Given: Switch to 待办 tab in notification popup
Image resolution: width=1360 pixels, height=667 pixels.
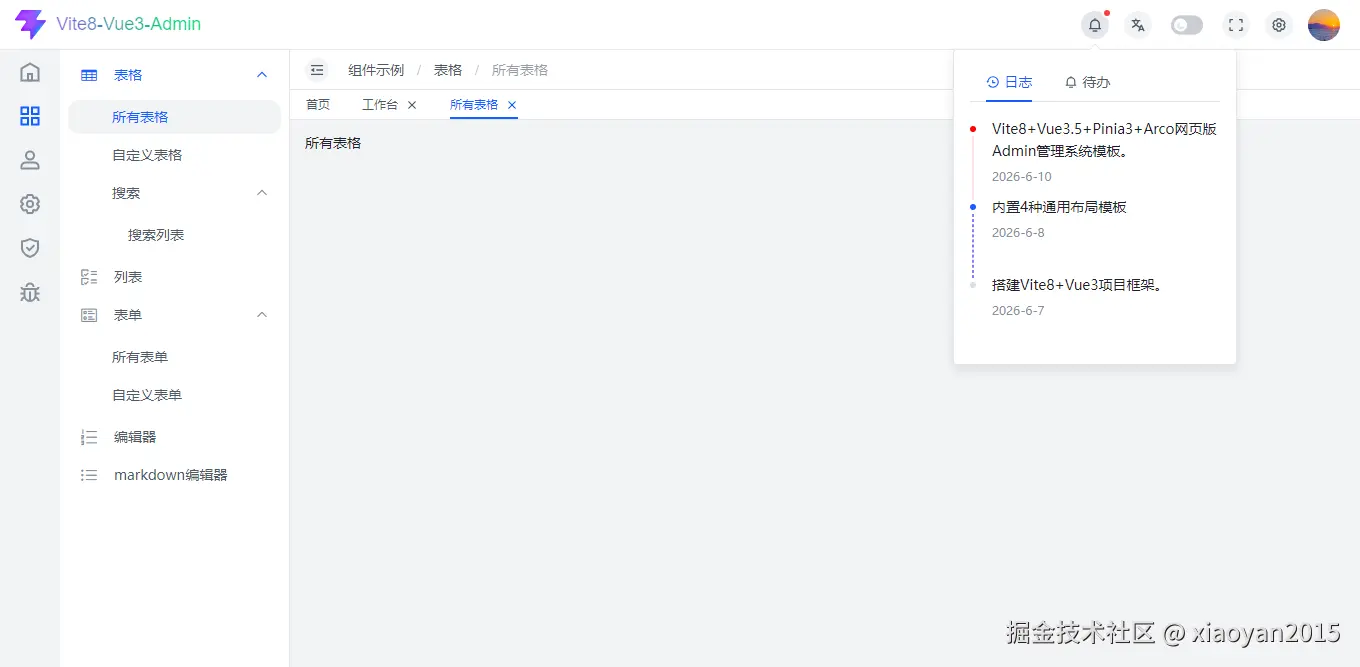Looking at the screenshot, I should pos(1087,82).
